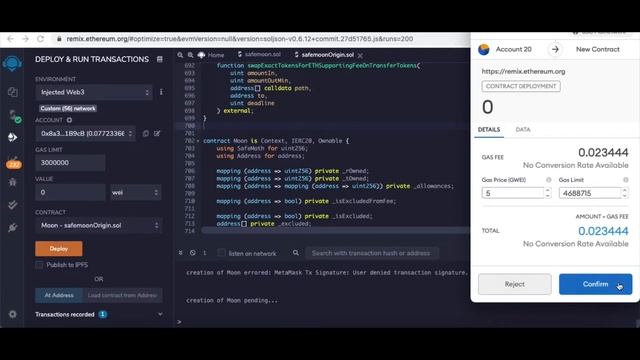
Task: Increase the Gas Limit stepper in MetaMask
Action: point(624,190)
